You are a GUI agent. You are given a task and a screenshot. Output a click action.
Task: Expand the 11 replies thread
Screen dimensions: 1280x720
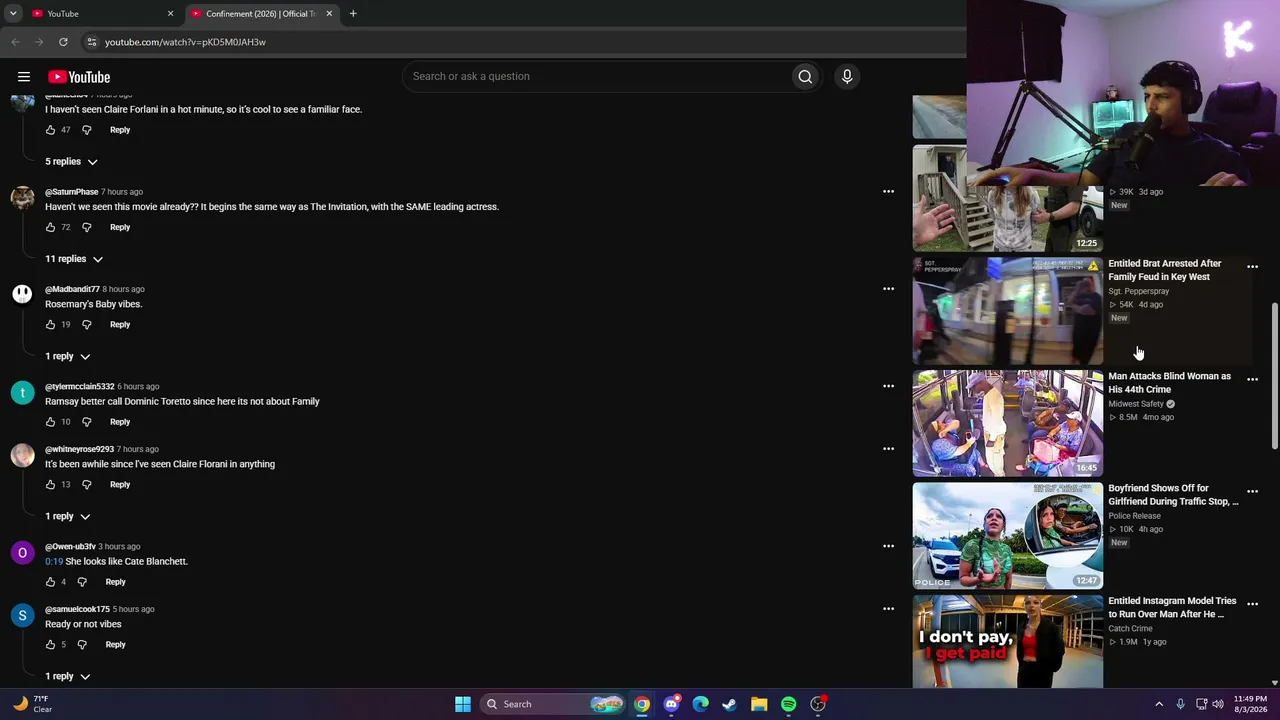pos(74,259)
